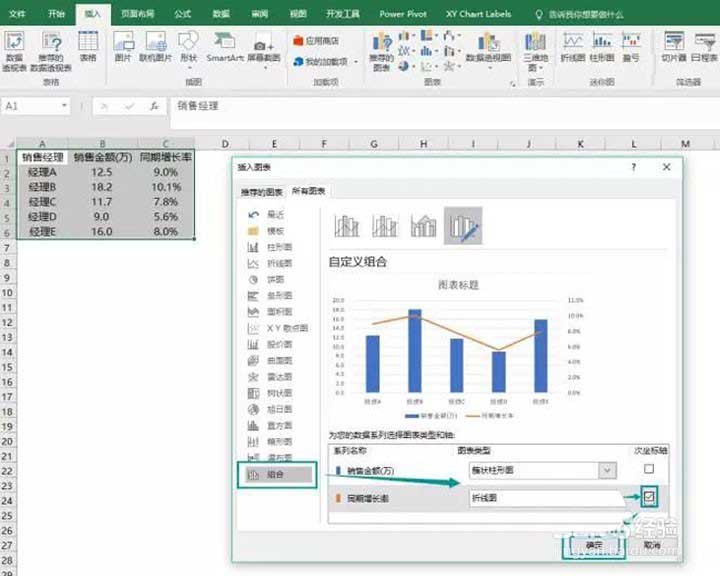The height and width of the screenshot is (576, 720).
Task: Select the column-line on secondary axis subtype
Action: click(385, 226)
